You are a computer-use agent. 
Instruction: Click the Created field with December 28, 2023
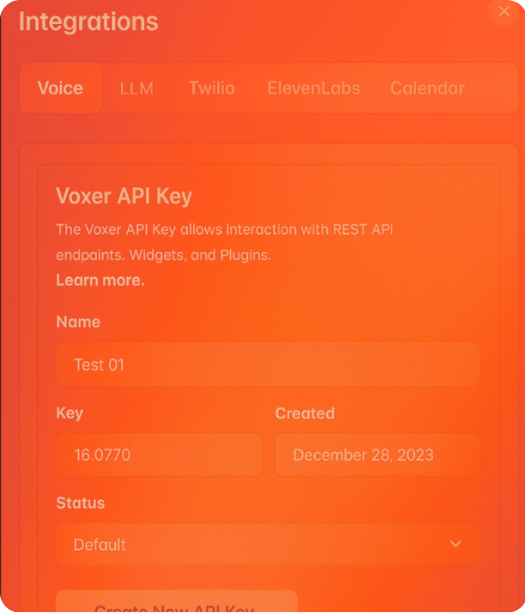point(378,455)
